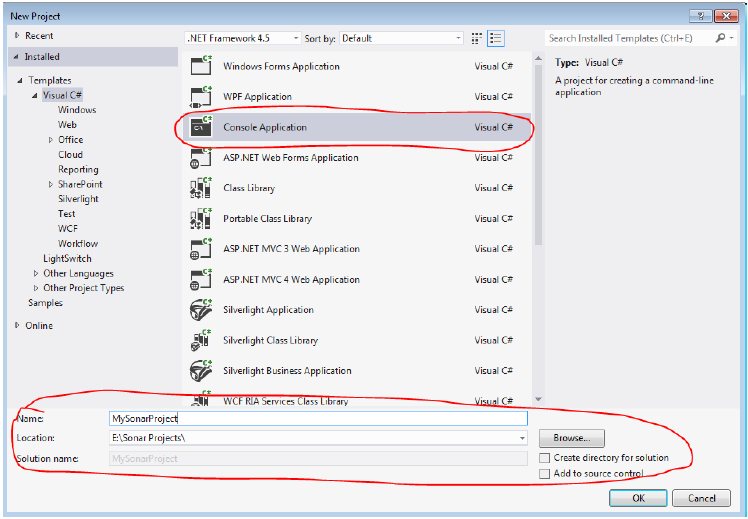The width and height of the screenshot is (748, 519).
Task: Switch to small icons view
Action: pos(476,38)
